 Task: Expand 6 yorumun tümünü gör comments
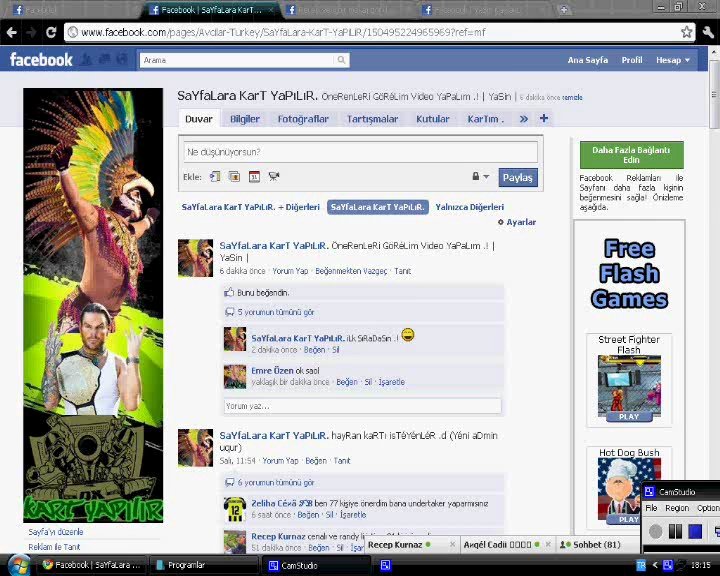276,483
